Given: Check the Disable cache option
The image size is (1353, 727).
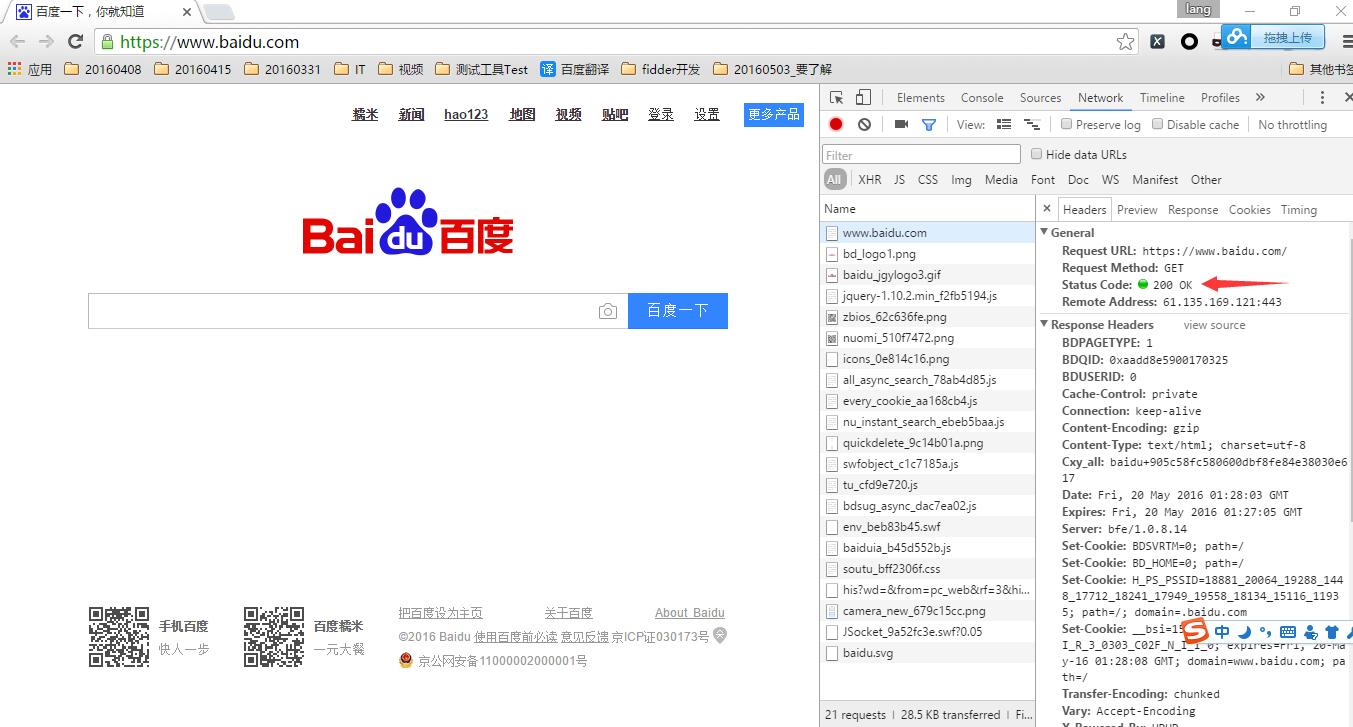Looking at the screenshot, I should [x=1158, y=125].
